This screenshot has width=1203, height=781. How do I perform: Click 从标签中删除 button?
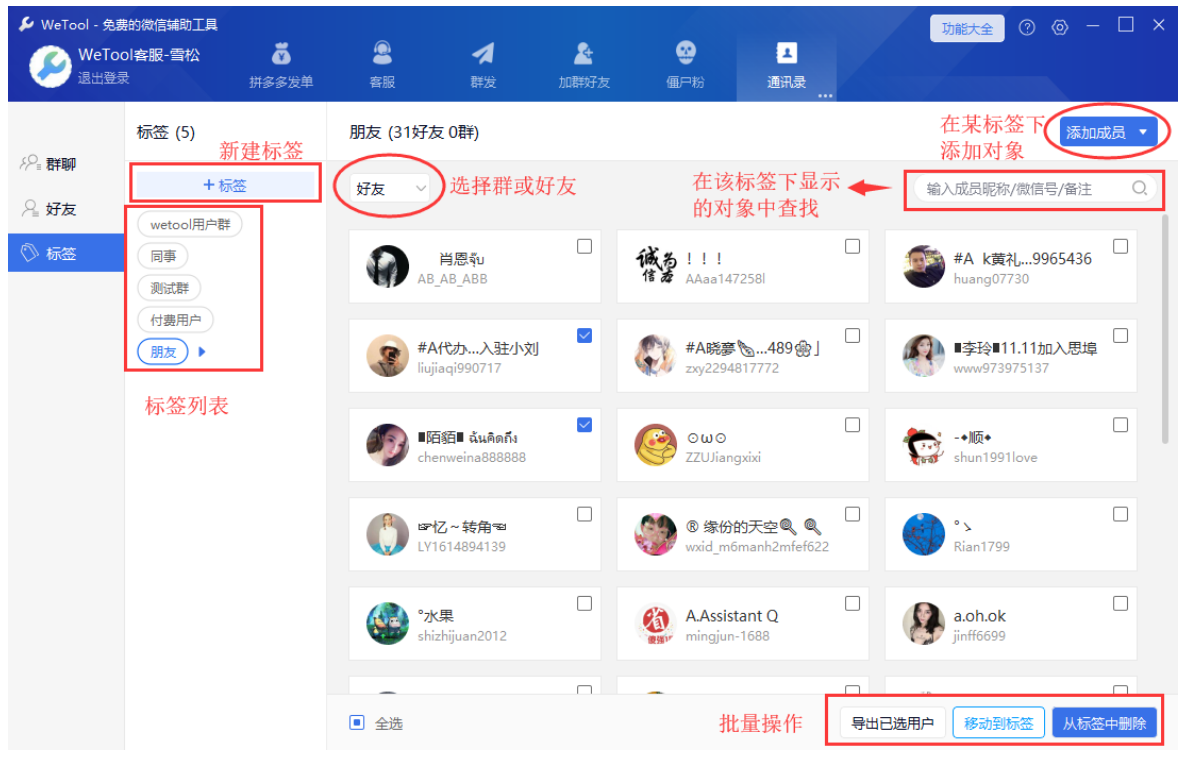pyautogui.click(x=1105, y=723)
